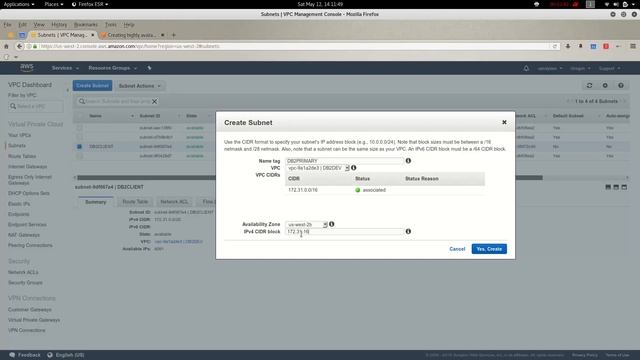This screenshot has height=360, width=640.
Task: Open the Applications menu in the top panel
Action: pyautogui.click(x=19, y=4)
